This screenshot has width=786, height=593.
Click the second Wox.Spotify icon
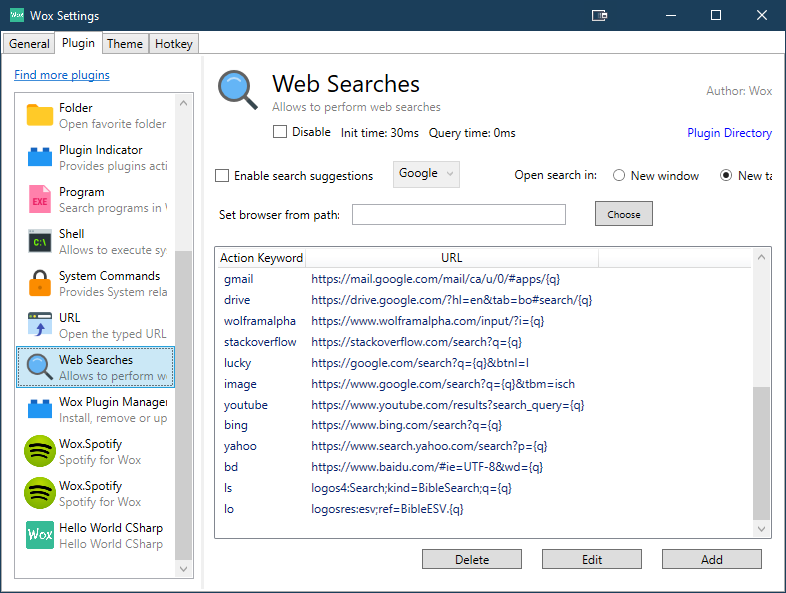pos(40,493)
